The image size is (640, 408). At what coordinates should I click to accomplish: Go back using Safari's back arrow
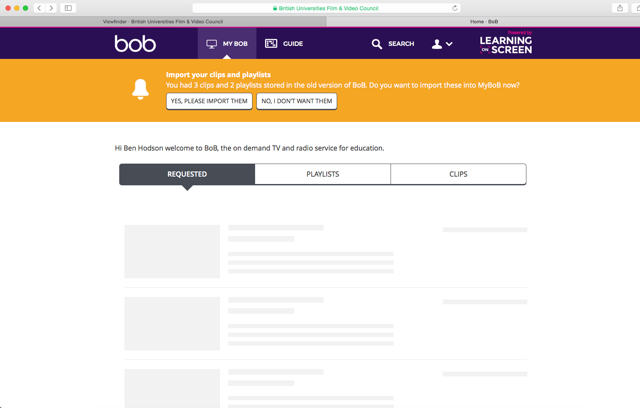(40, 8)
